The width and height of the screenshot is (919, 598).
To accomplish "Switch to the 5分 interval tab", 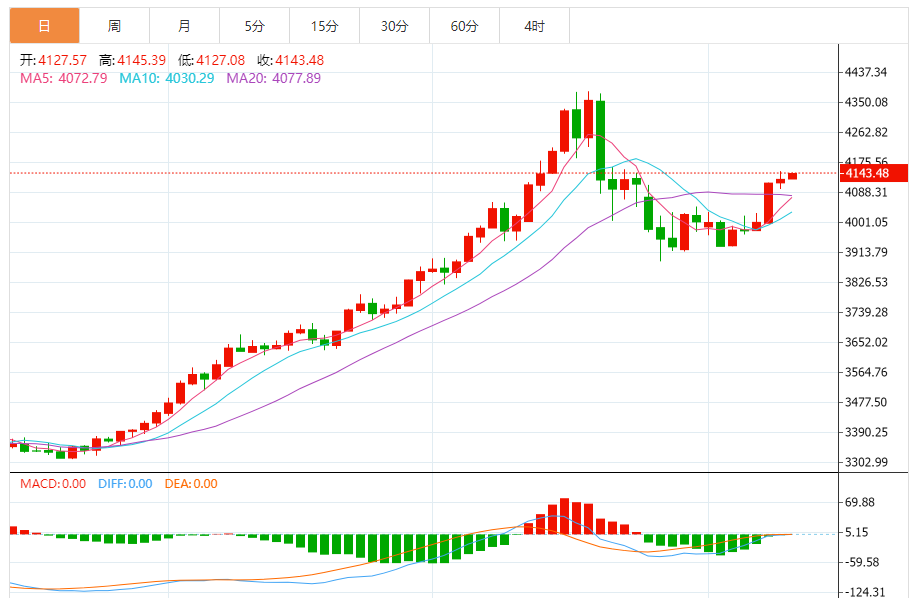I will (254, 26).
